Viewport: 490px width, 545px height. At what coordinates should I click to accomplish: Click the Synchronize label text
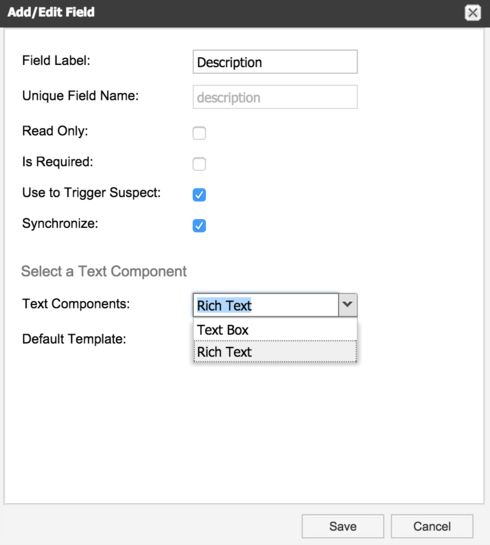point(60,223)
